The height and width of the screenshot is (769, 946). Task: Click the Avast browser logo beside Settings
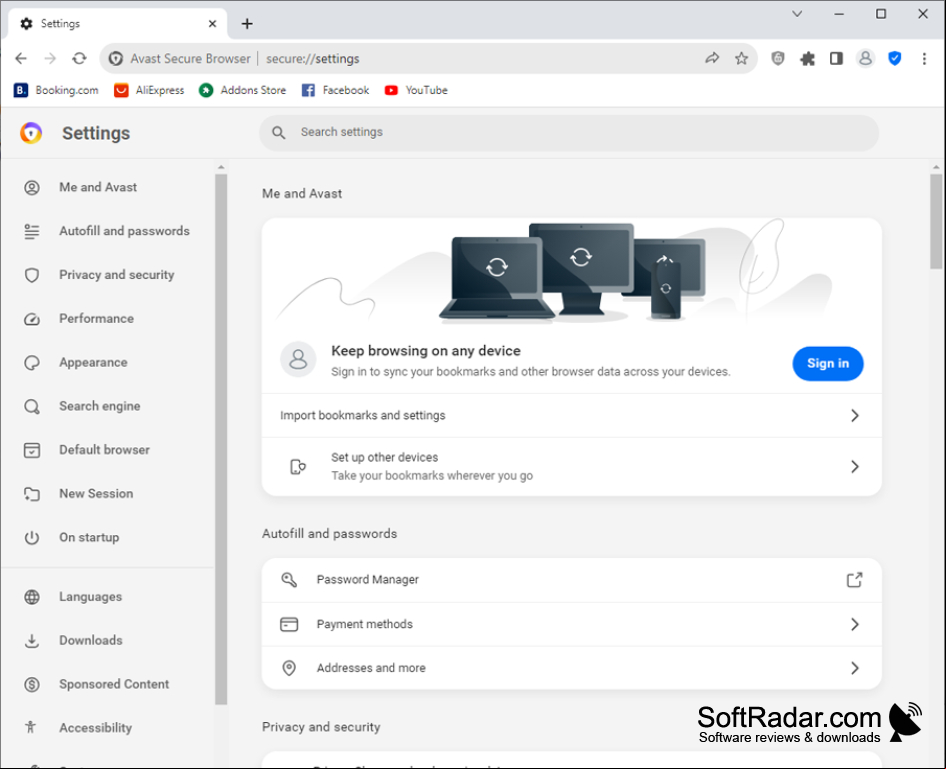click(x=31, y=133)
